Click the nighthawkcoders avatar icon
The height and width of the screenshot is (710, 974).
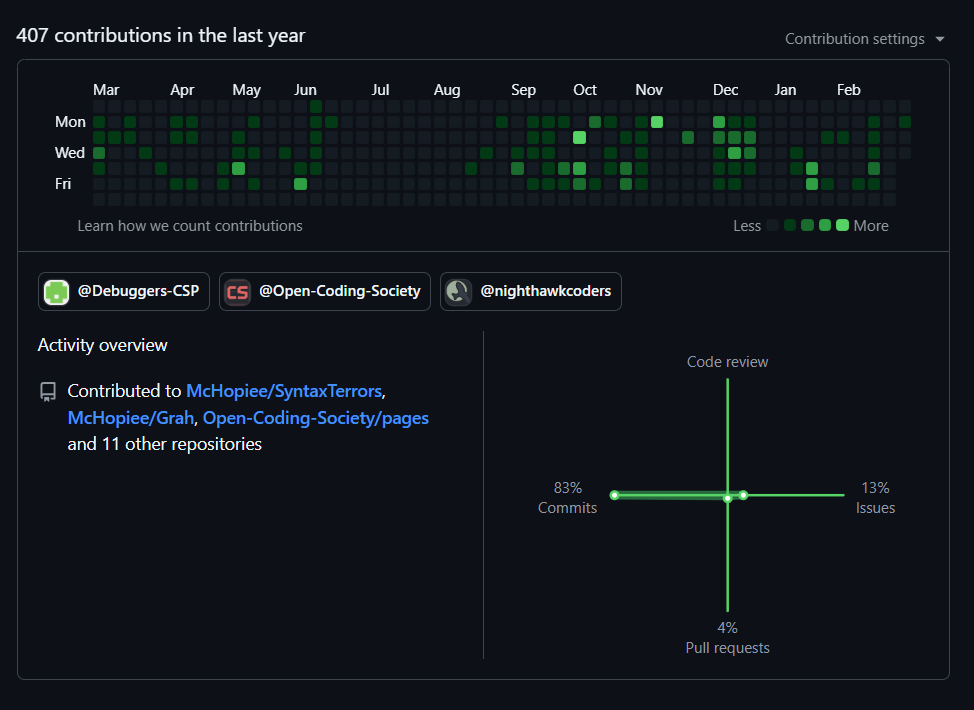[457, 291]
